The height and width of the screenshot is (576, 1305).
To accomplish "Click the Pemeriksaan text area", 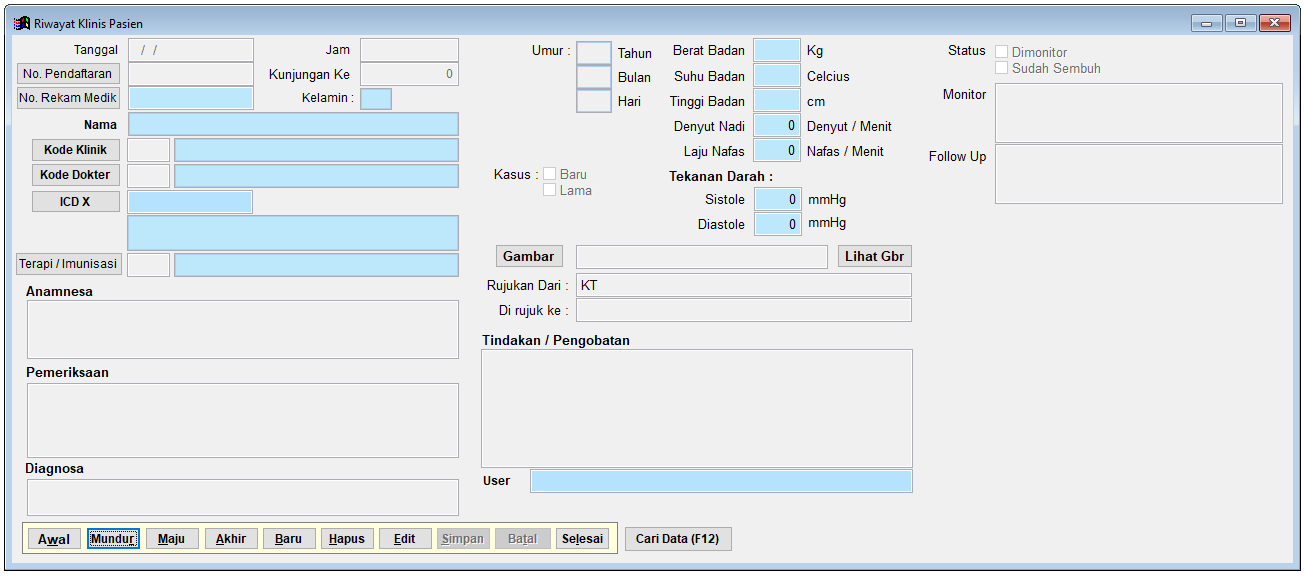I will click(243, 420).
